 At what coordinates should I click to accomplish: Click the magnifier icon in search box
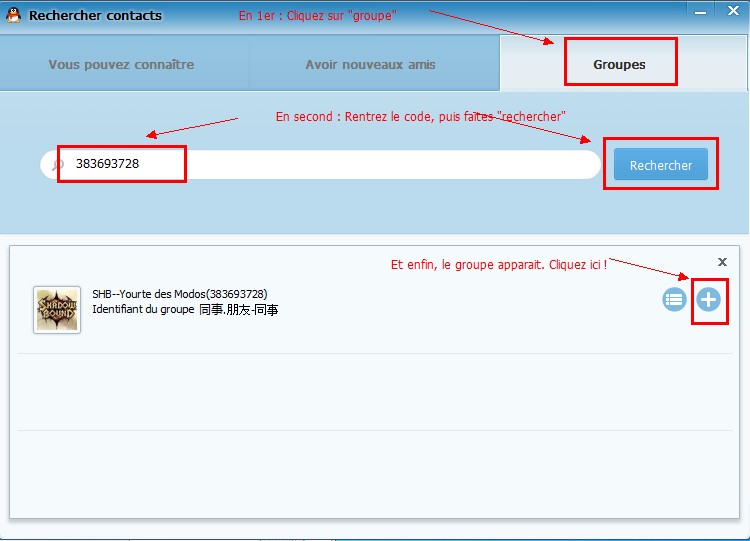tap(58, 165)
